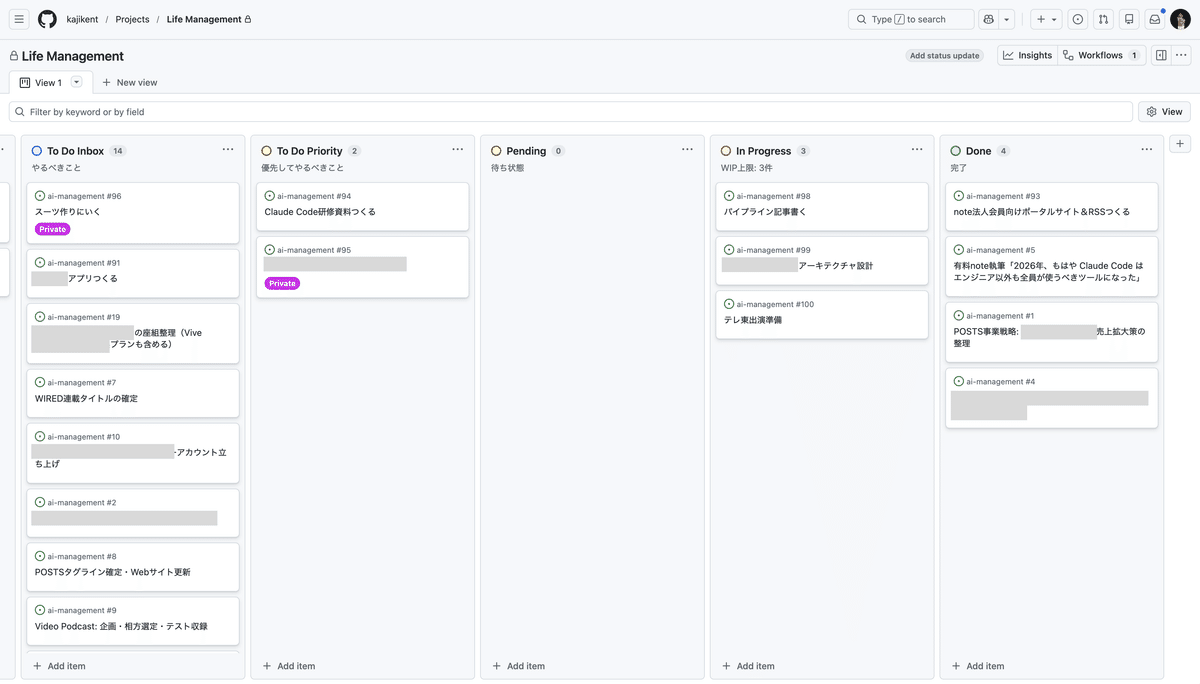
Task: Toggle the project side panel icon
Action: pos(1160,56)
